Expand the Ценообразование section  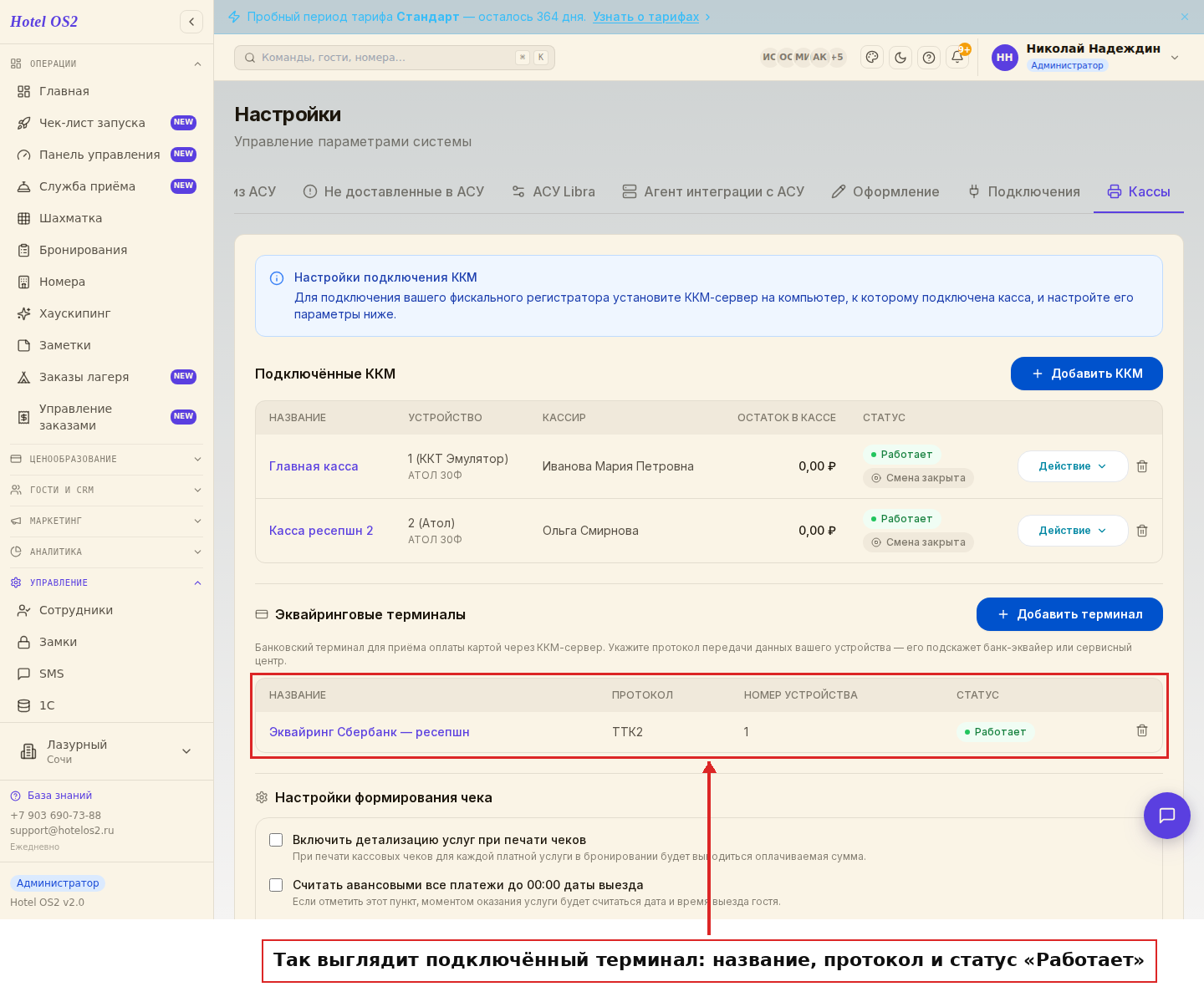(107, 459)
